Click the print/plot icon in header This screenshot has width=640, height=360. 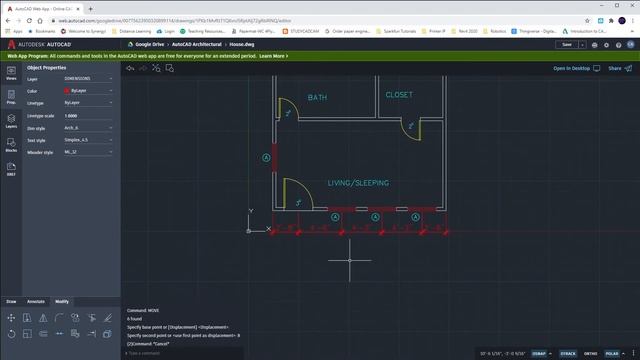point(594,45)
